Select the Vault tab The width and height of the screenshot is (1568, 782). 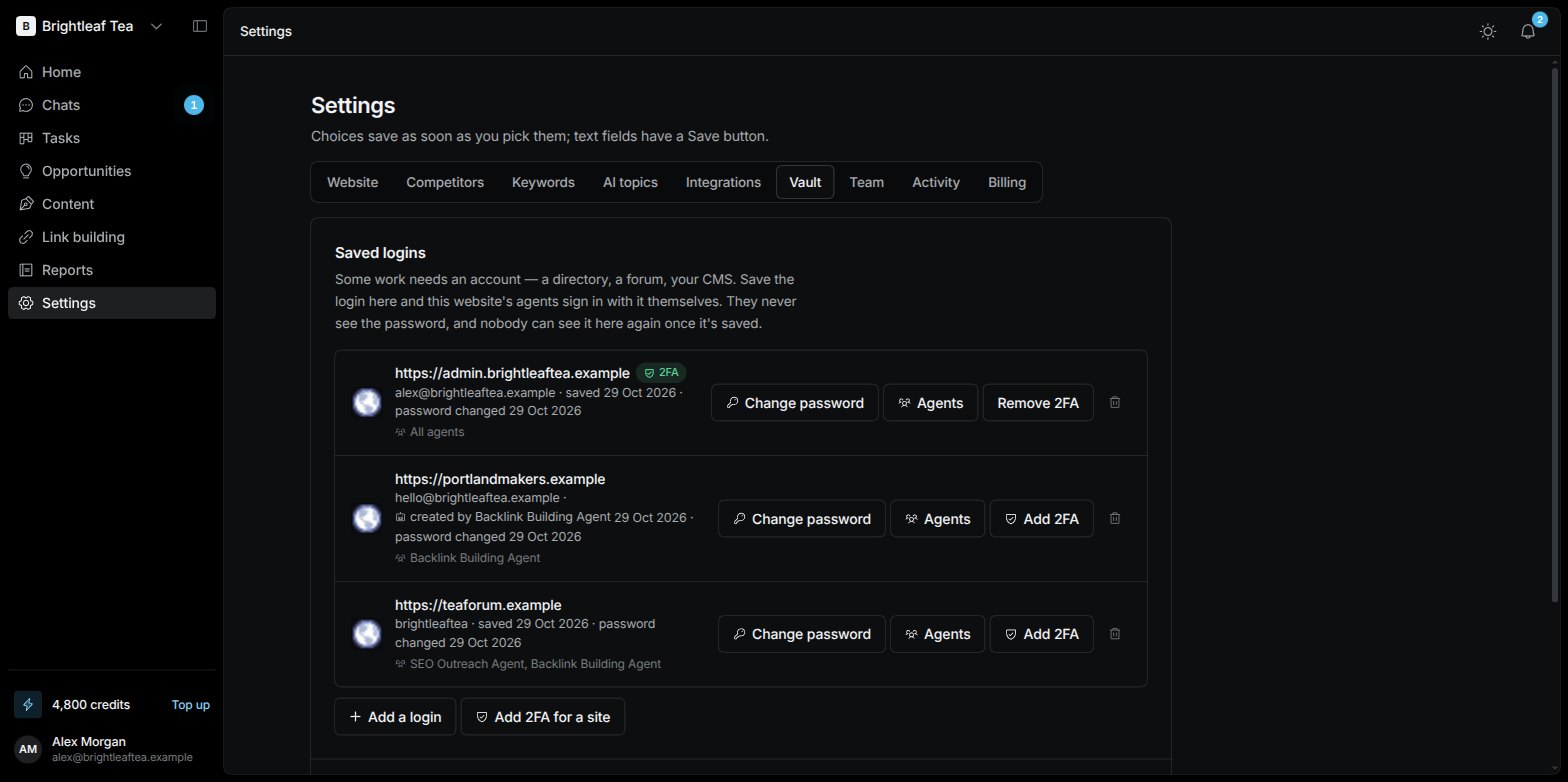tap(805, 182)
